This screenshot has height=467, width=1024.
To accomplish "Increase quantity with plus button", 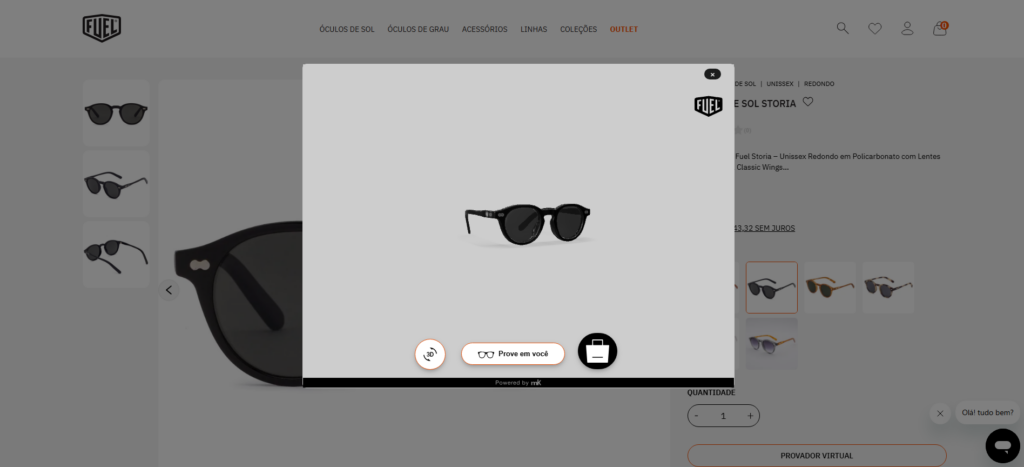I will pos(750,415).
